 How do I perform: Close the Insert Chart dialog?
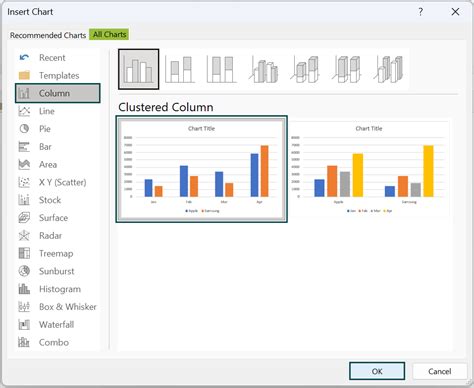click(x=455, y=12)
